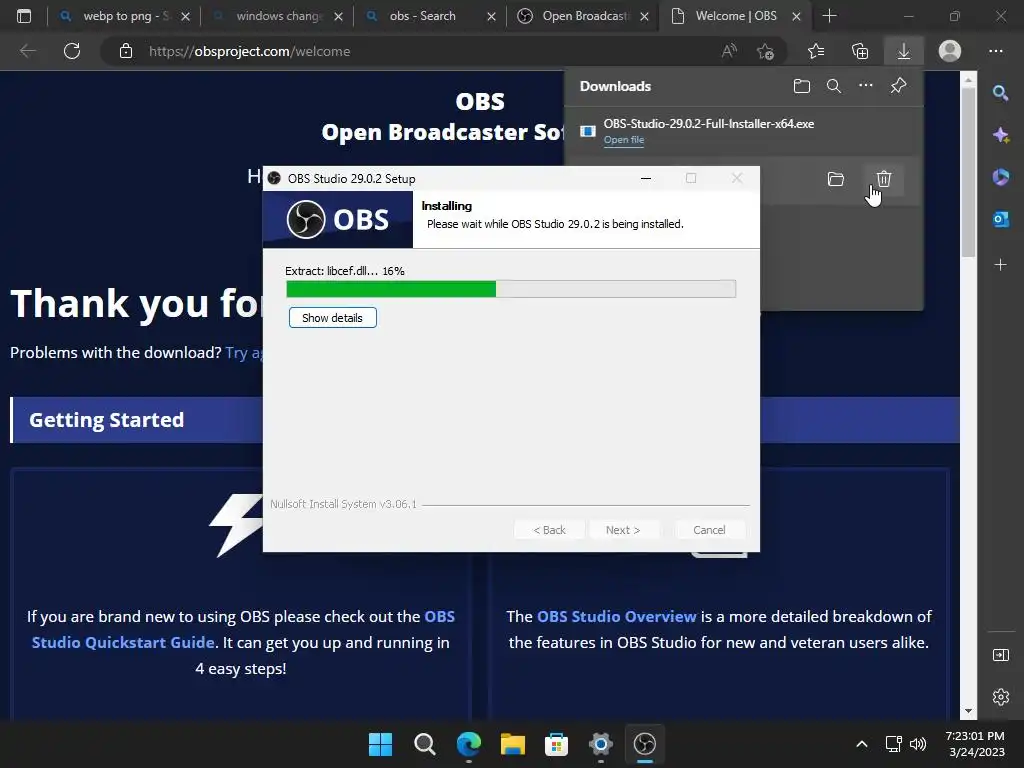Search downloads with magnifier icon
This screenshot has height=768, width=1024.
pos(834,86)
